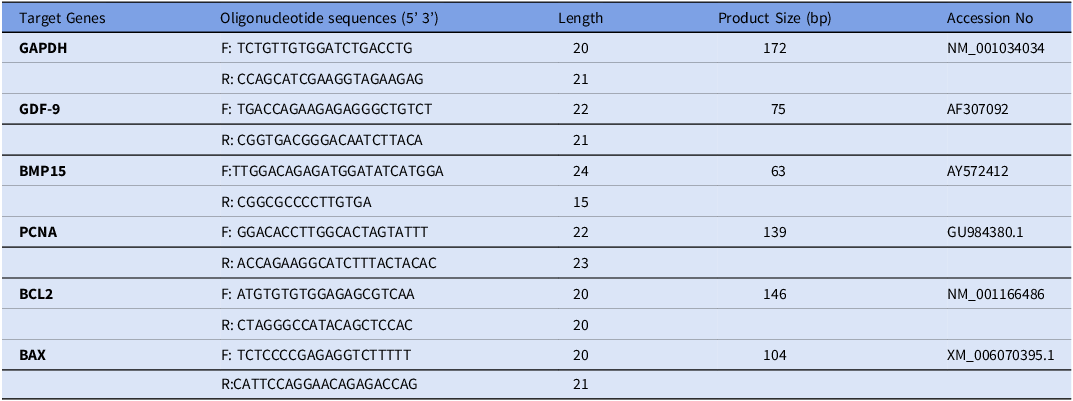
Task: Click the Length column header
Action: pyautogui.click(x=581, y=19)
